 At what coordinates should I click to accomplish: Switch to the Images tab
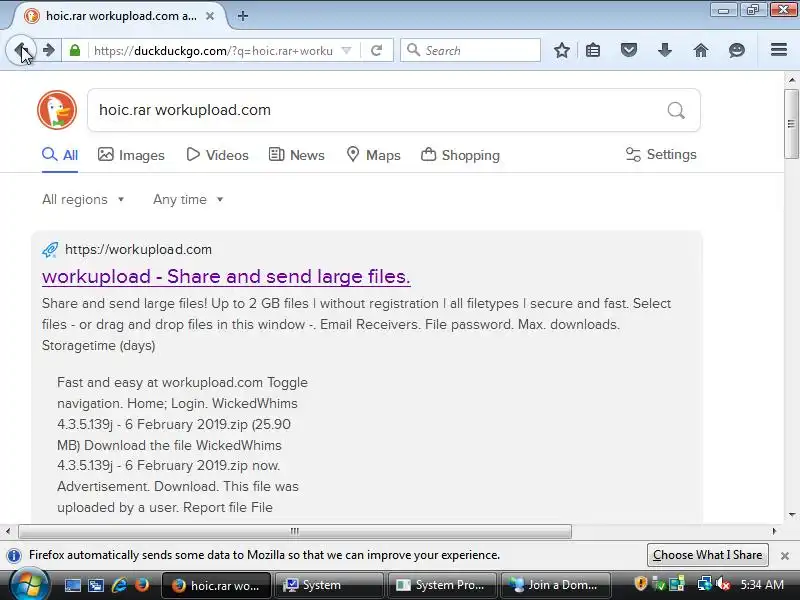pyautogui.click(x=131, y=155)
